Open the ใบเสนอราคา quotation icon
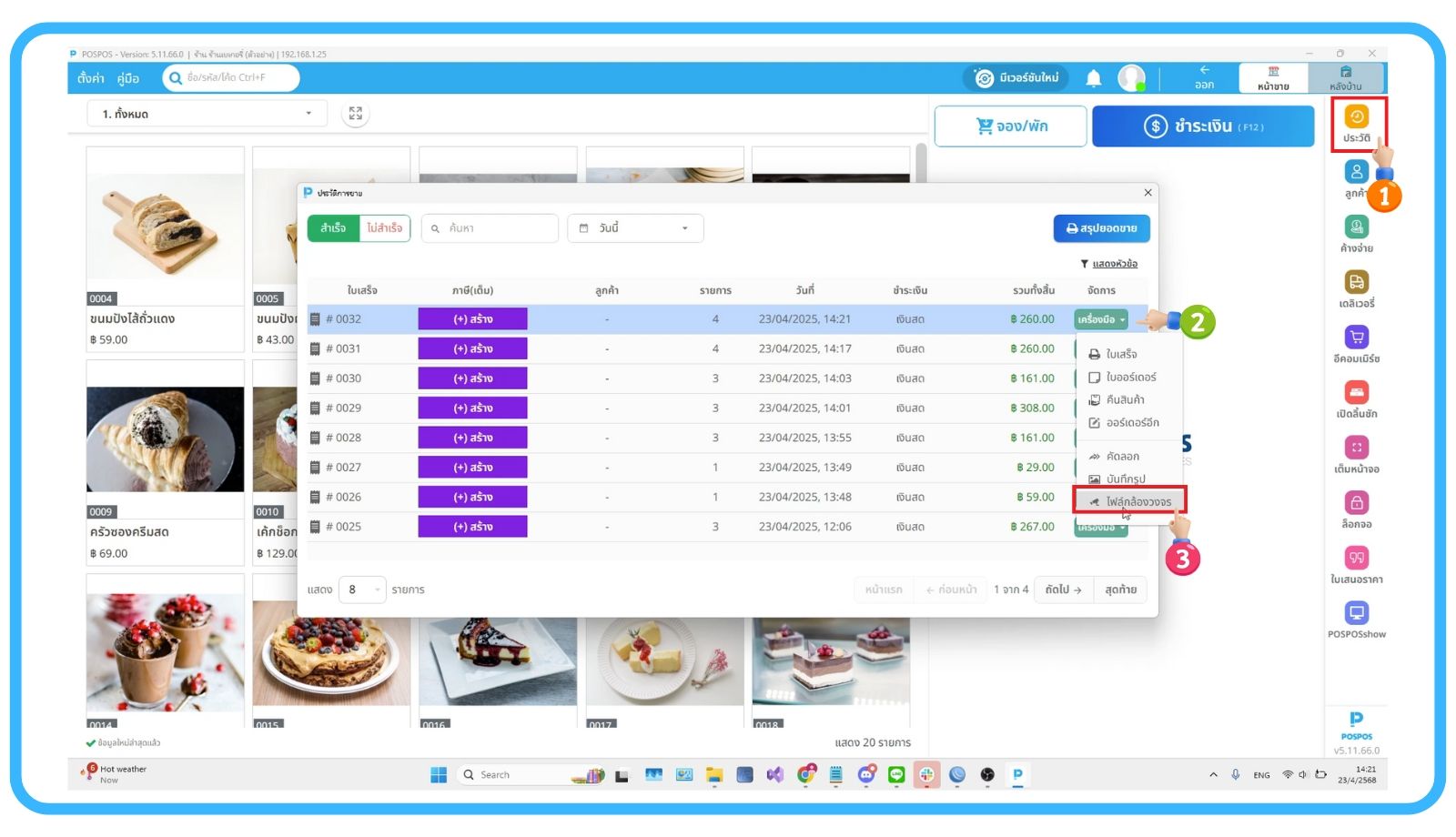The height and width of the screenshot is (837, 1456). [1356, 565]
